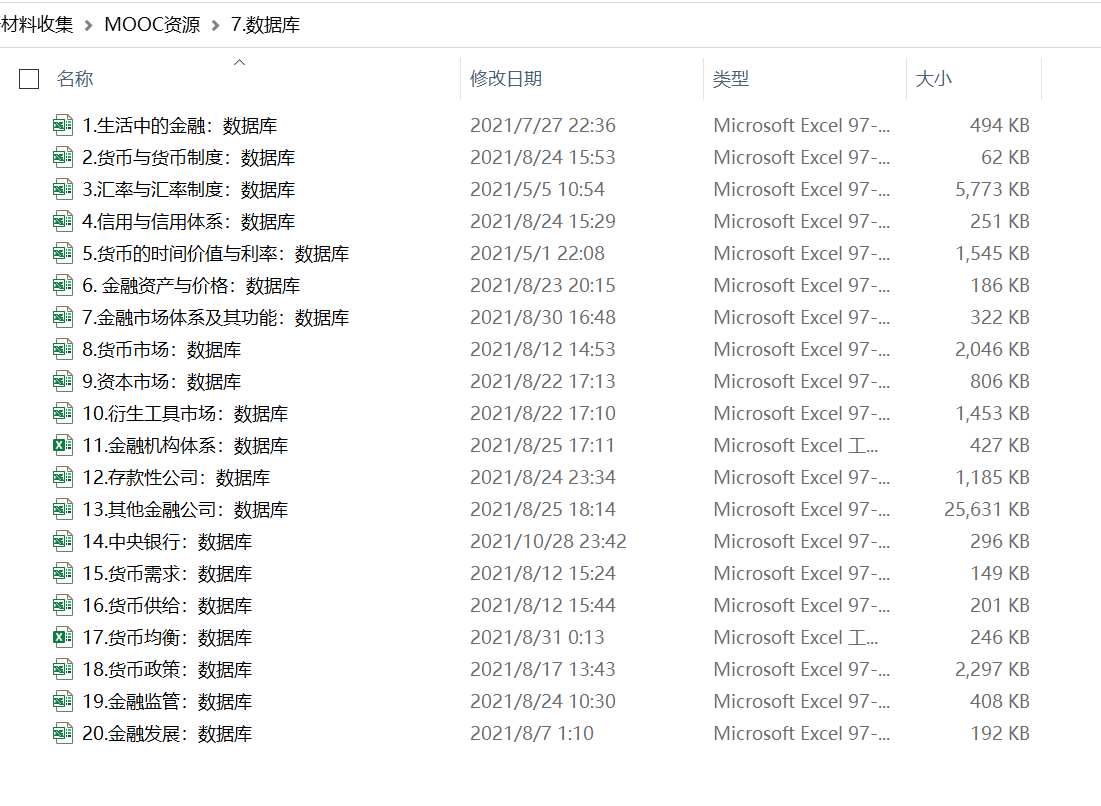1101x806 pixels.
Task: Select file name 19.金融监管：数据库
Action: [167, 702]
